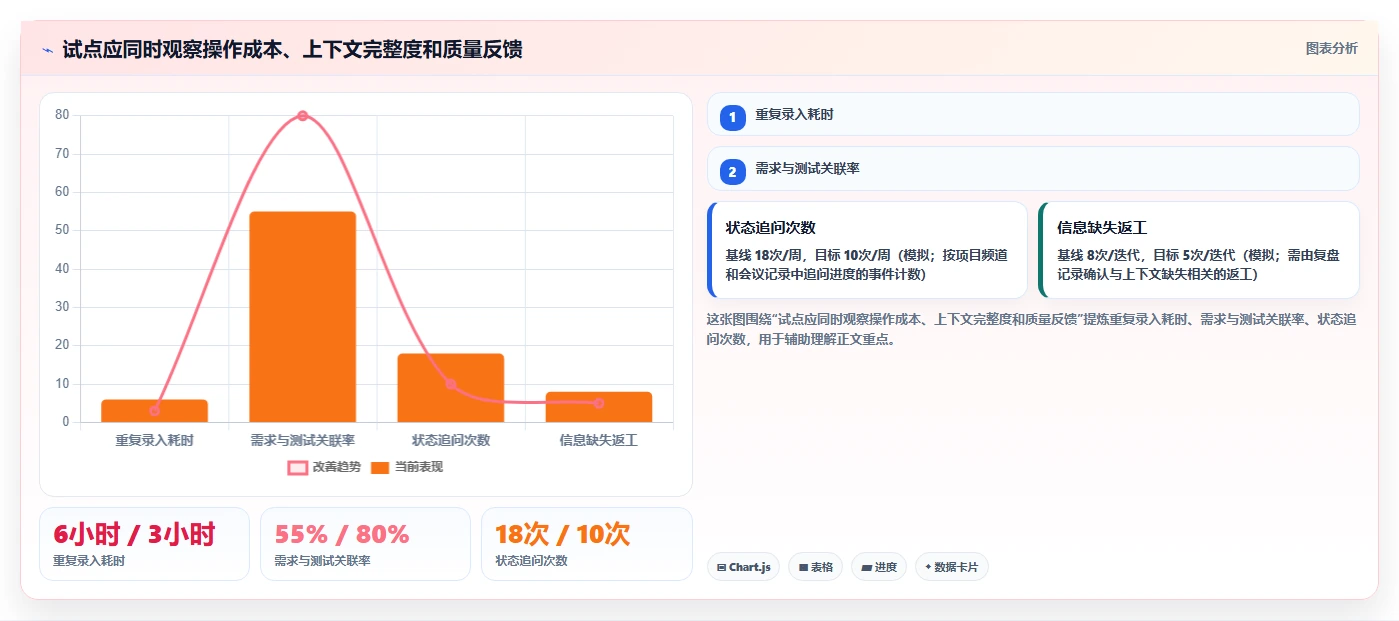1399x621 pixels.
Task: Click the y-axis value 20
Action: (62, 345)
